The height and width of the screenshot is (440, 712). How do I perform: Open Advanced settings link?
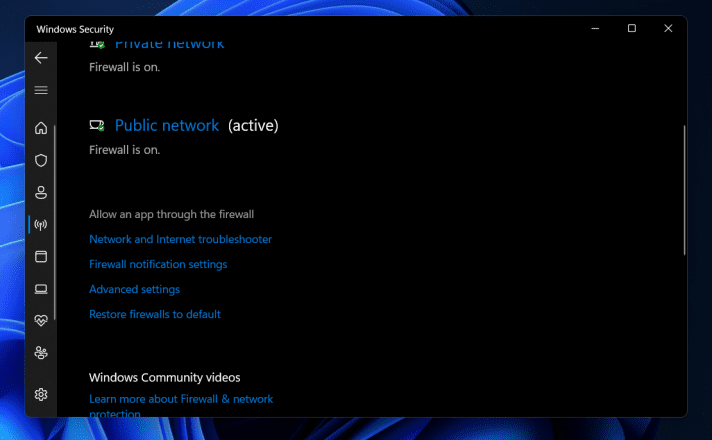(x=134, y=289)
